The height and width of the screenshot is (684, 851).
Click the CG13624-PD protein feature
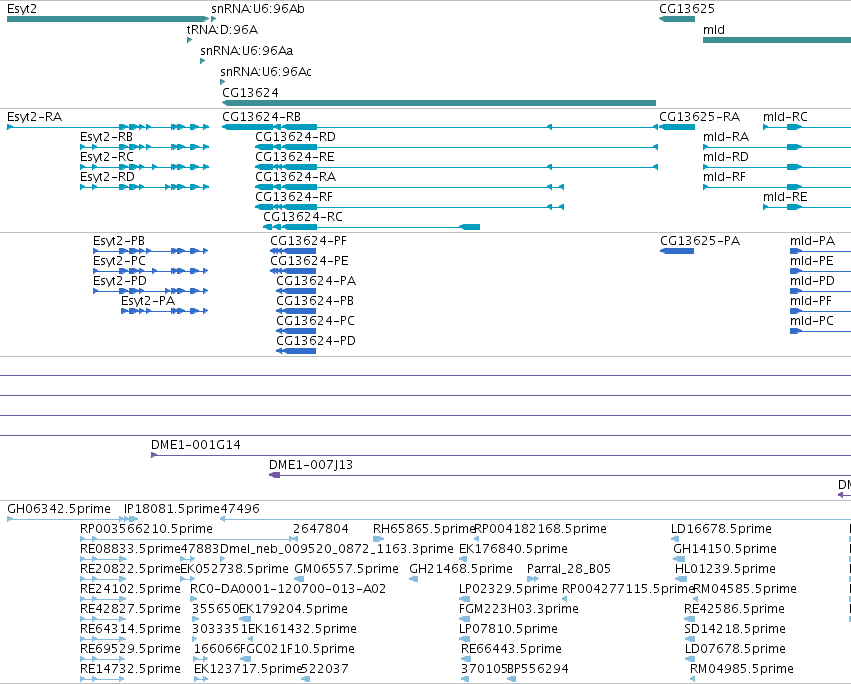pos(296,351)
